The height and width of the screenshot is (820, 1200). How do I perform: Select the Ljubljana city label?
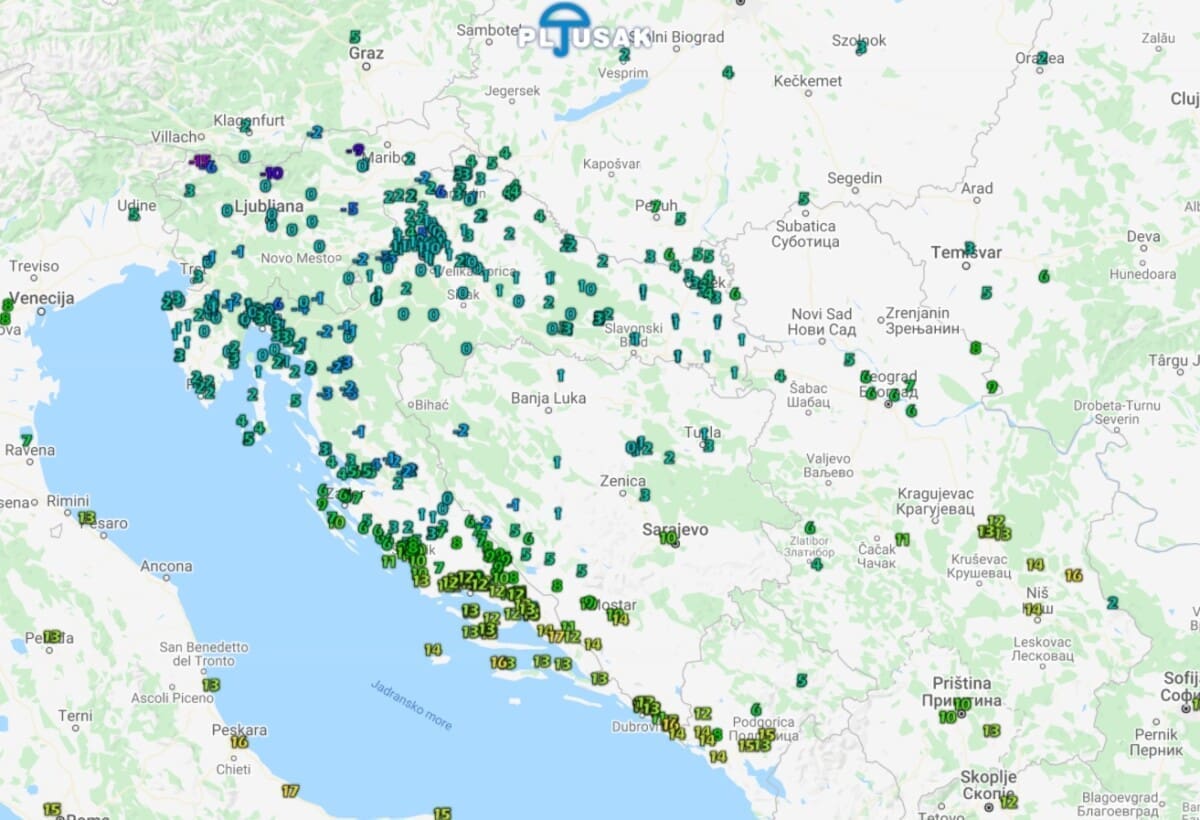[268, 207]
